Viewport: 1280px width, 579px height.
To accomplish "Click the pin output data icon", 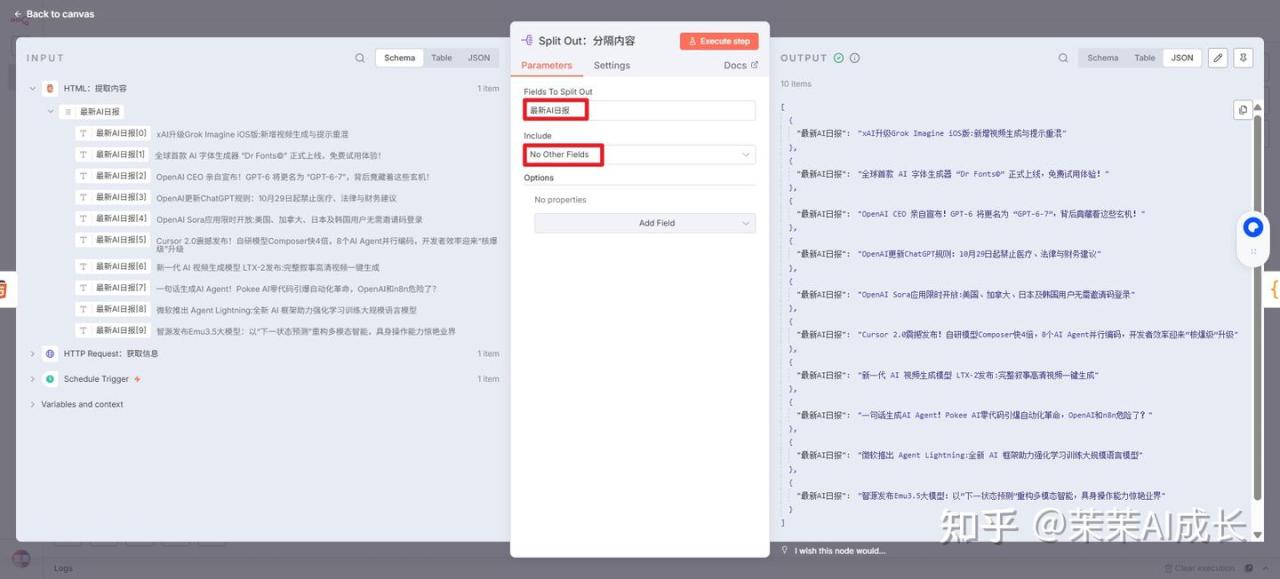I will pos(1243,58).
